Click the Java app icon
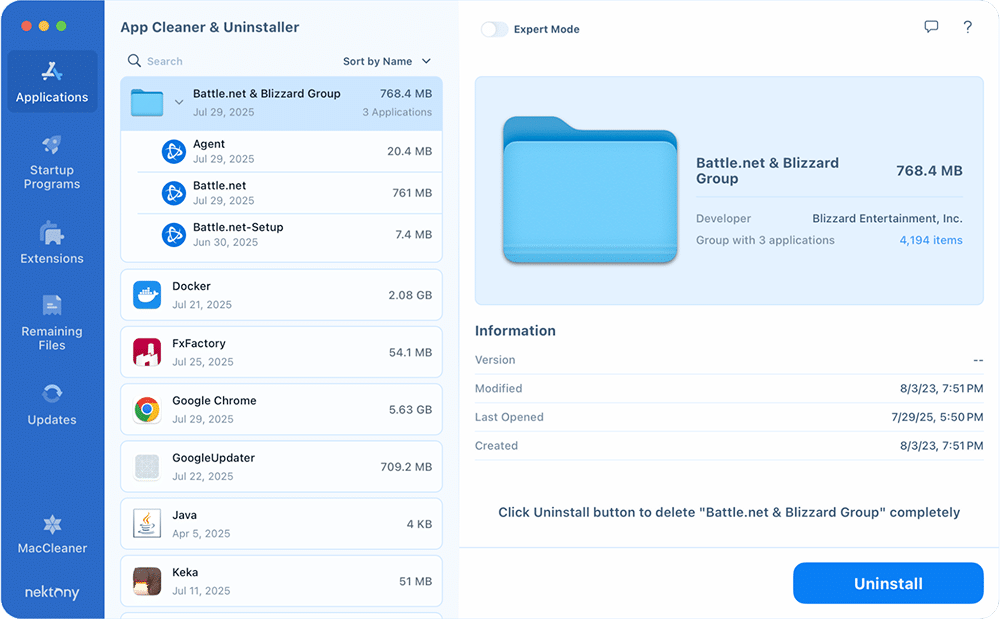The width and height of the screenshot is (1000, 619). (147, 524)
